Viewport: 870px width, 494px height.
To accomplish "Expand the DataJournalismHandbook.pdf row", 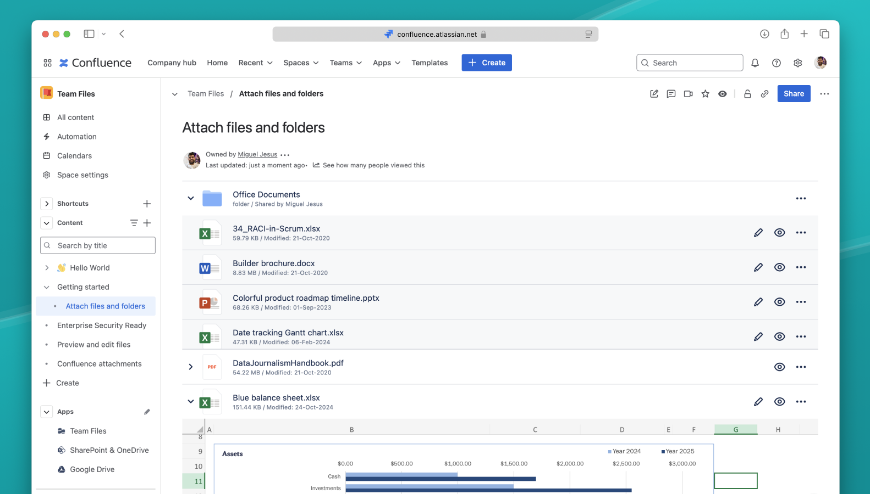I will coord(190,367).
